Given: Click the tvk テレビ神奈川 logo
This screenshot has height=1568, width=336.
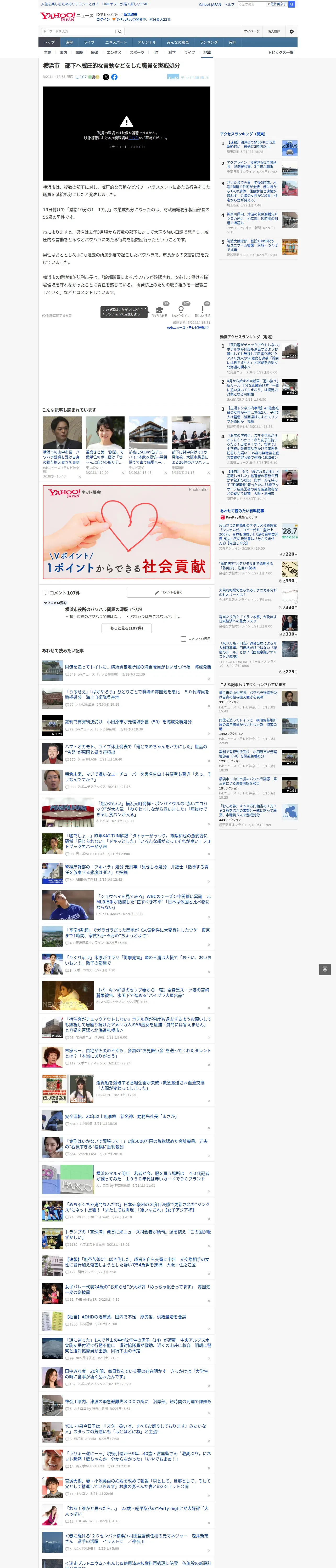Looking at the screenshot, I should (188, 78).
